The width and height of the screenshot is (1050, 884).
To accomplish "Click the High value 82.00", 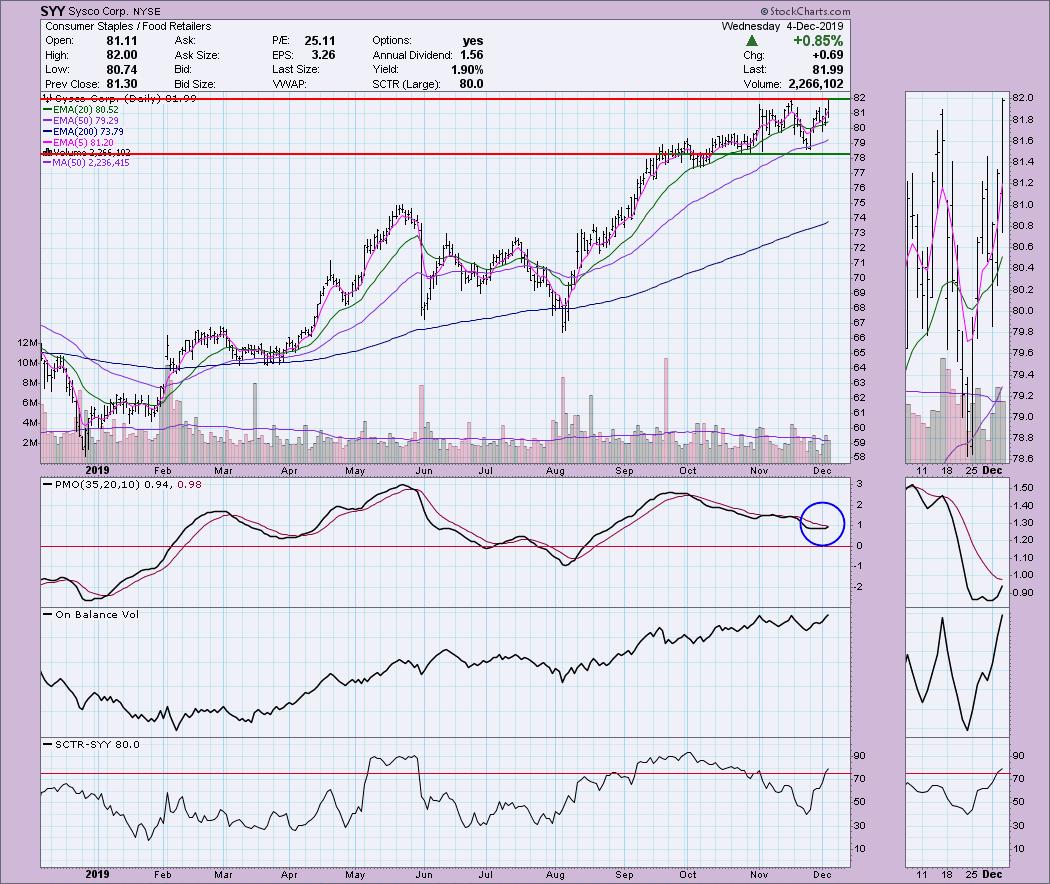I will tap(122, 55).
